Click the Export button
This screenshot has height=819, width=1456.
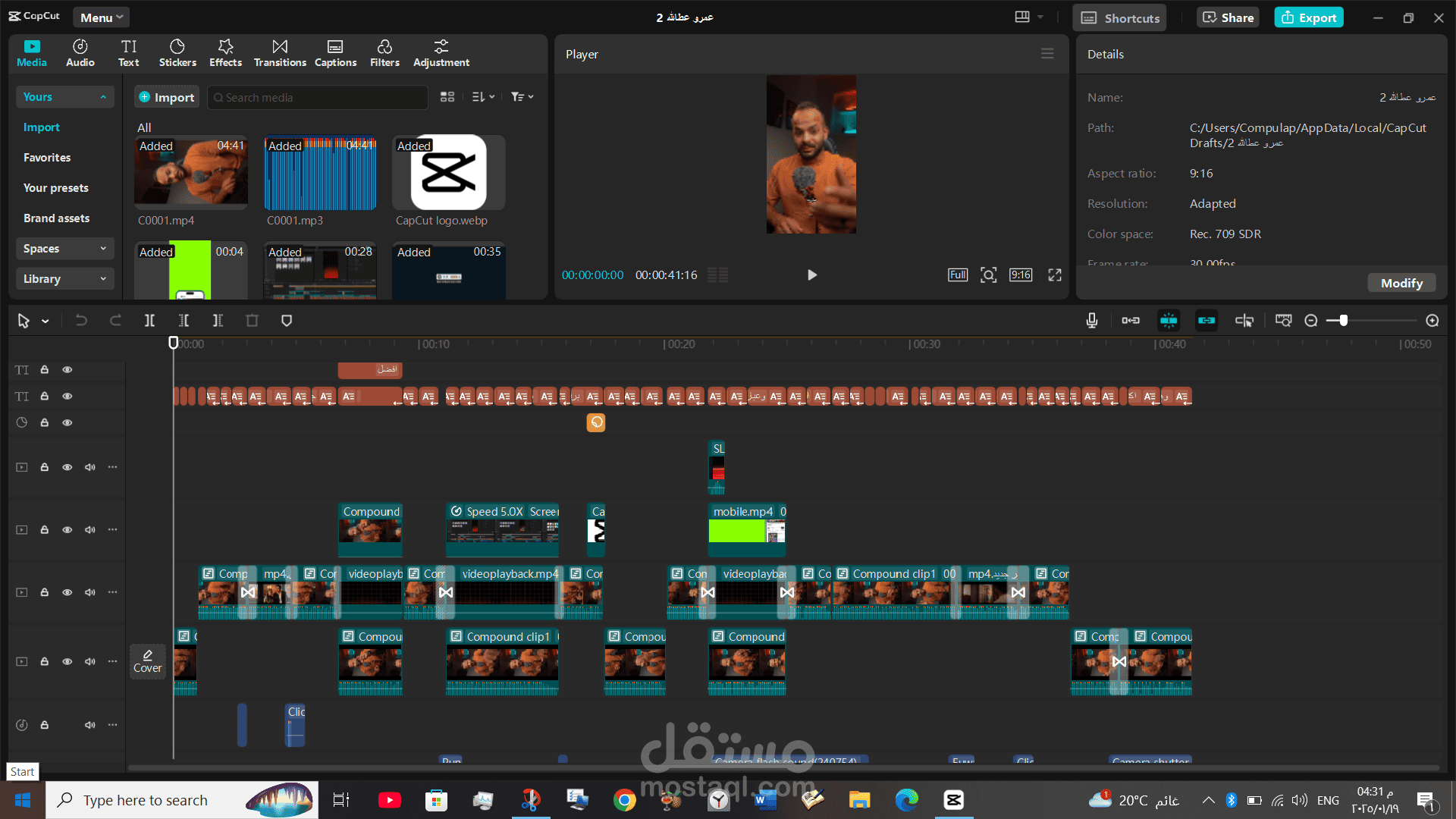pos(1309,17)
